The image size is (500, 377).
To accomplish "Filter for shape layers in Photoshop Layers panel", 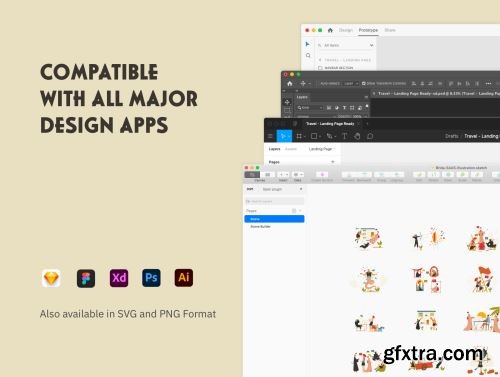I will [x=352, y=108].
